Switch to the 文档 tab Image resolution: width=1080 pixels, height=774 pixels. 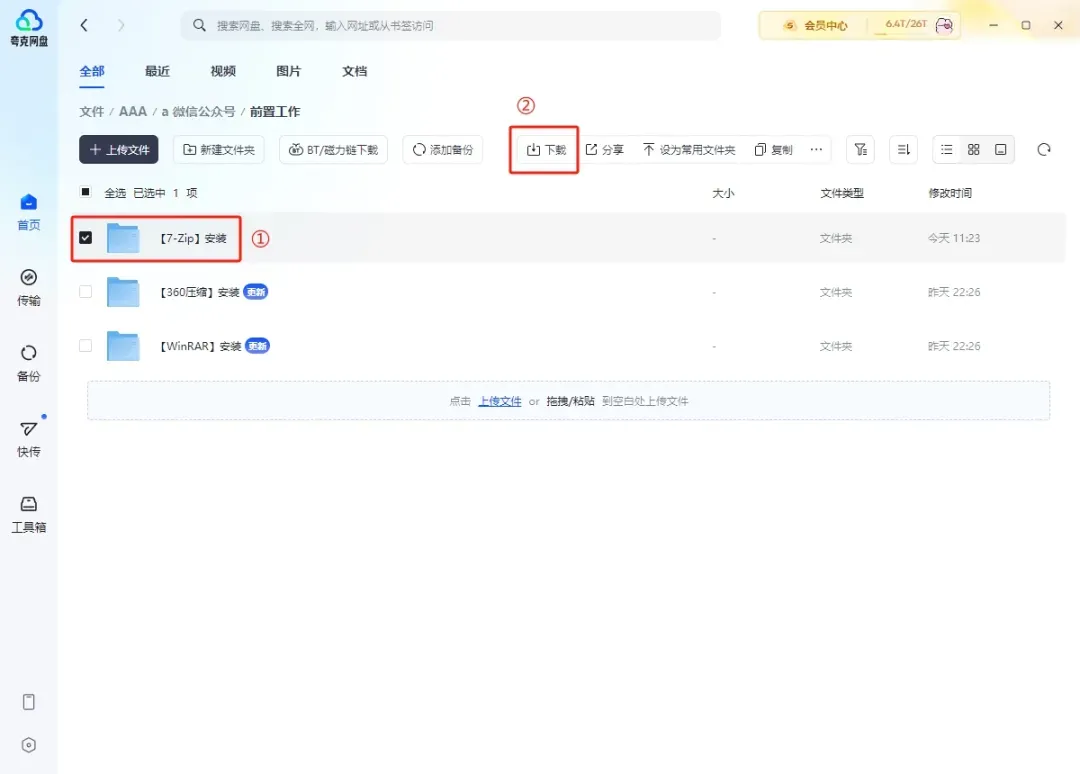(x=355, y=72)
